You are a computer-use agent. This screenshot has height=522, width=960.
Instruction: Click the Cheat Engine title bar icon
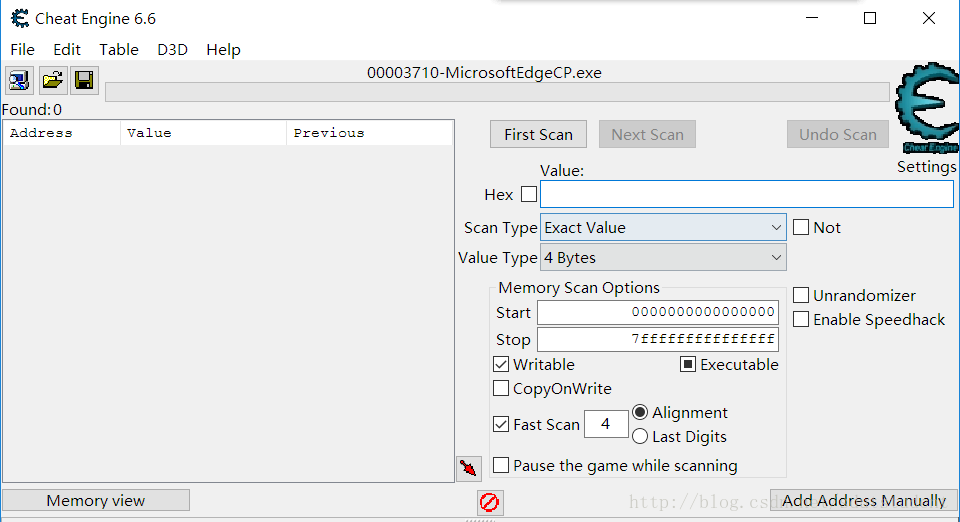20,19
